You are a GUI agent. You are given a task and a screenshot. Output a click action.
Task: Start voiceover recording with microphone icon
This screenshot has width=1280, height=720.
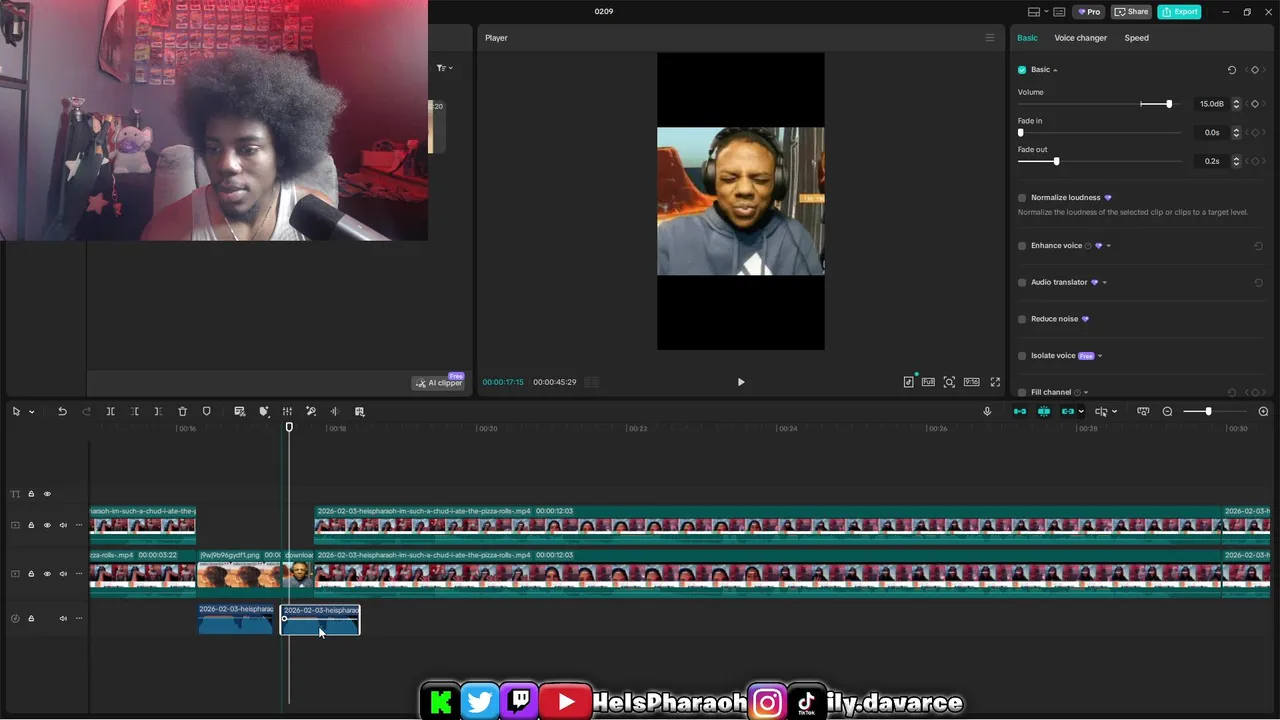987,411
